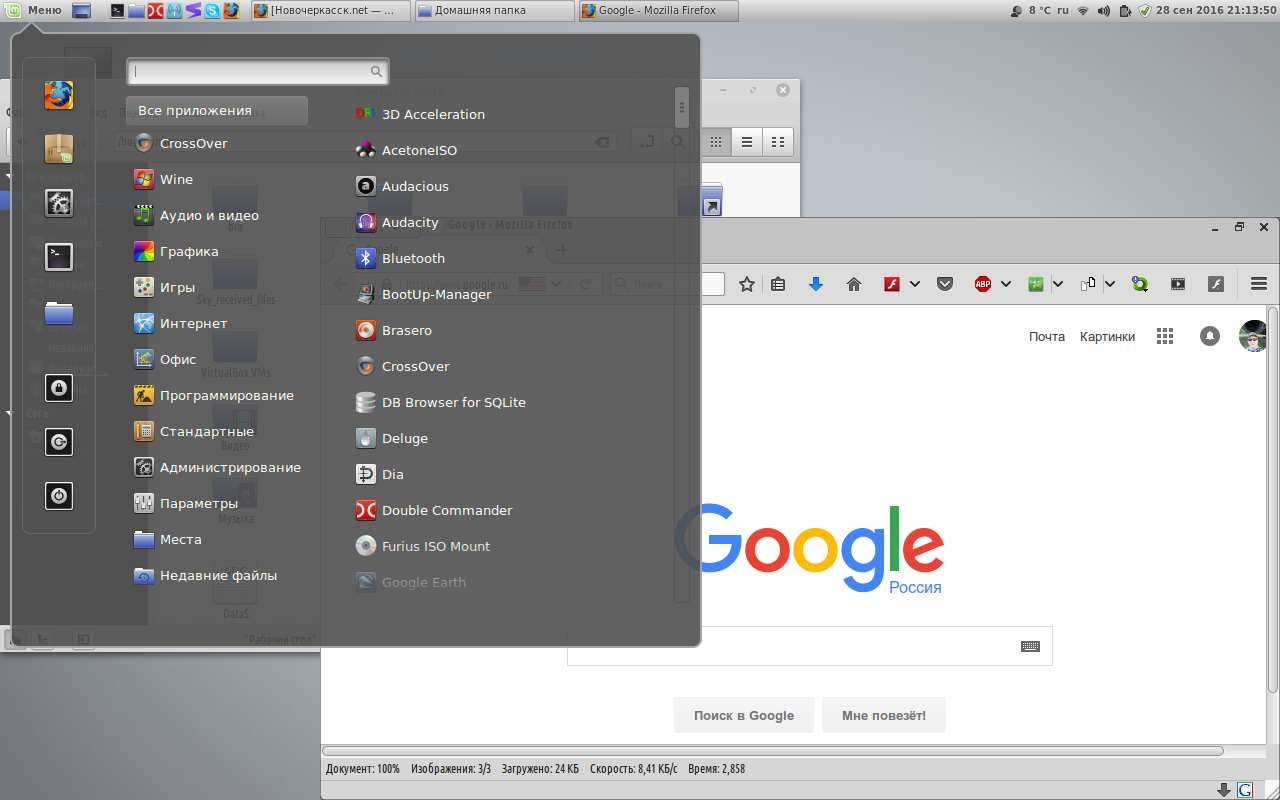
Task: Click the Pocket icon in Firefox
Action: pyautogui.click(x=944, y=284)
